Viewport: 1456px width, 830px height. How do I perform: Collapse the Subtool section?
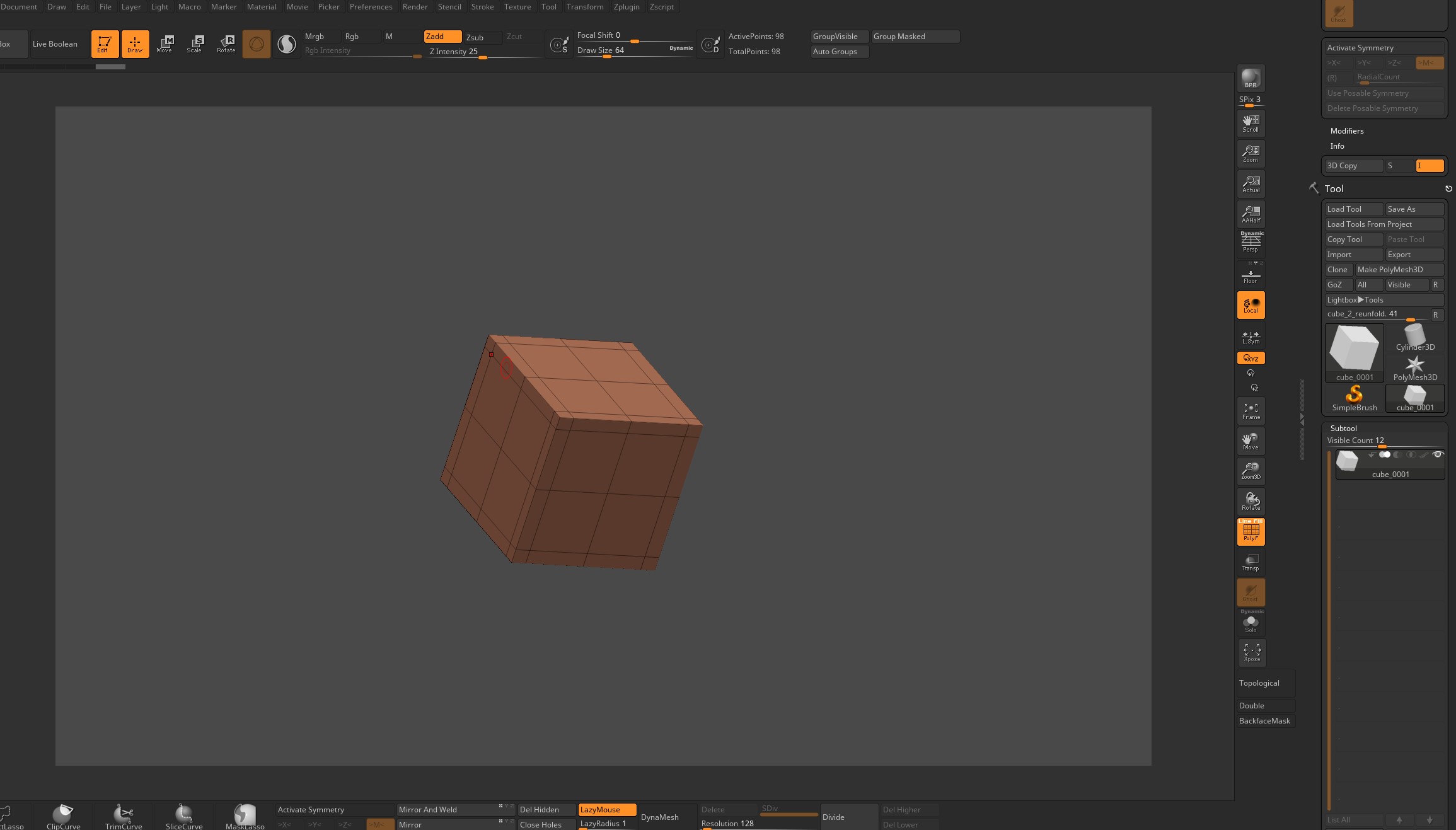click(1343, 429)
